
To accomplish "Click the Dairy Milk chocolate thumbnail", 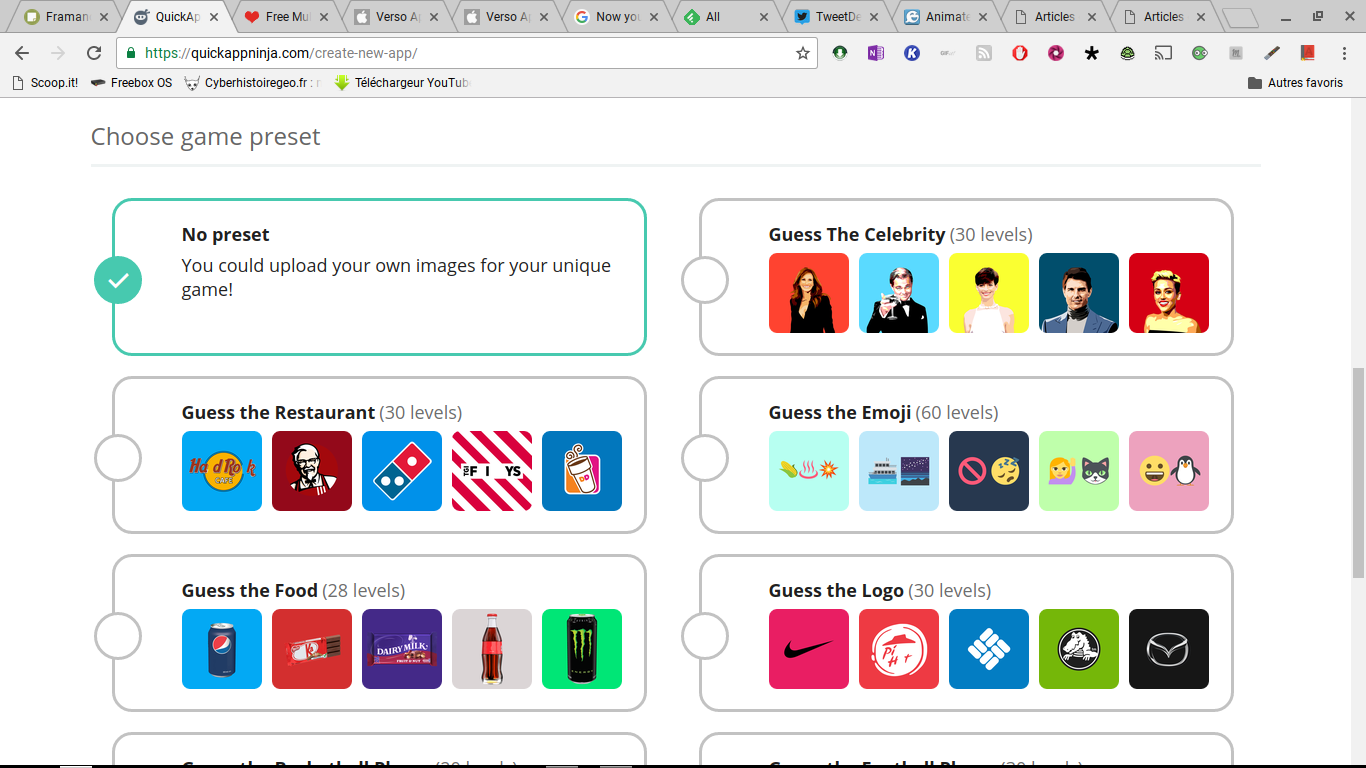I will (x=402, y=649).
